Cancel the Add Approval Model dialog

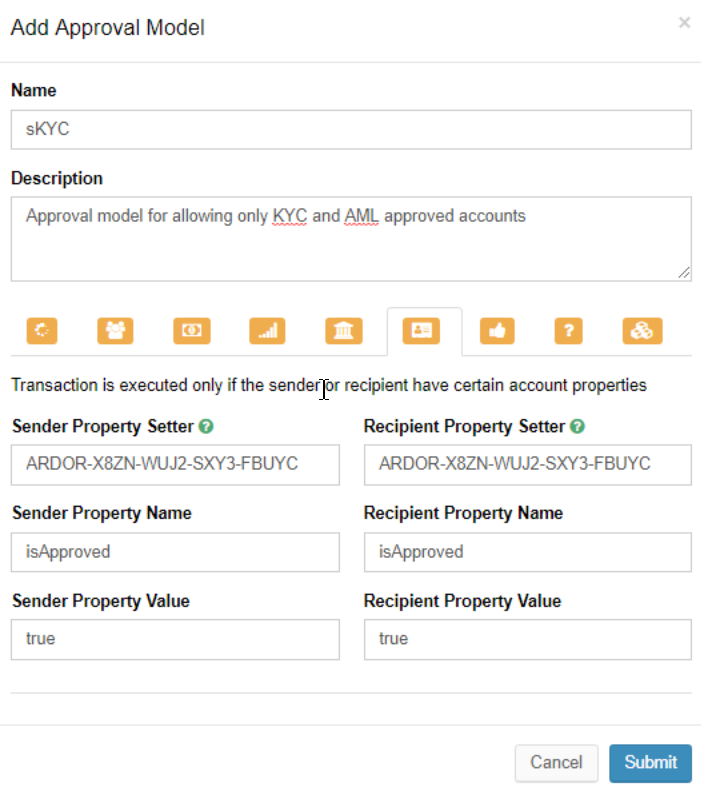(556, 762)
